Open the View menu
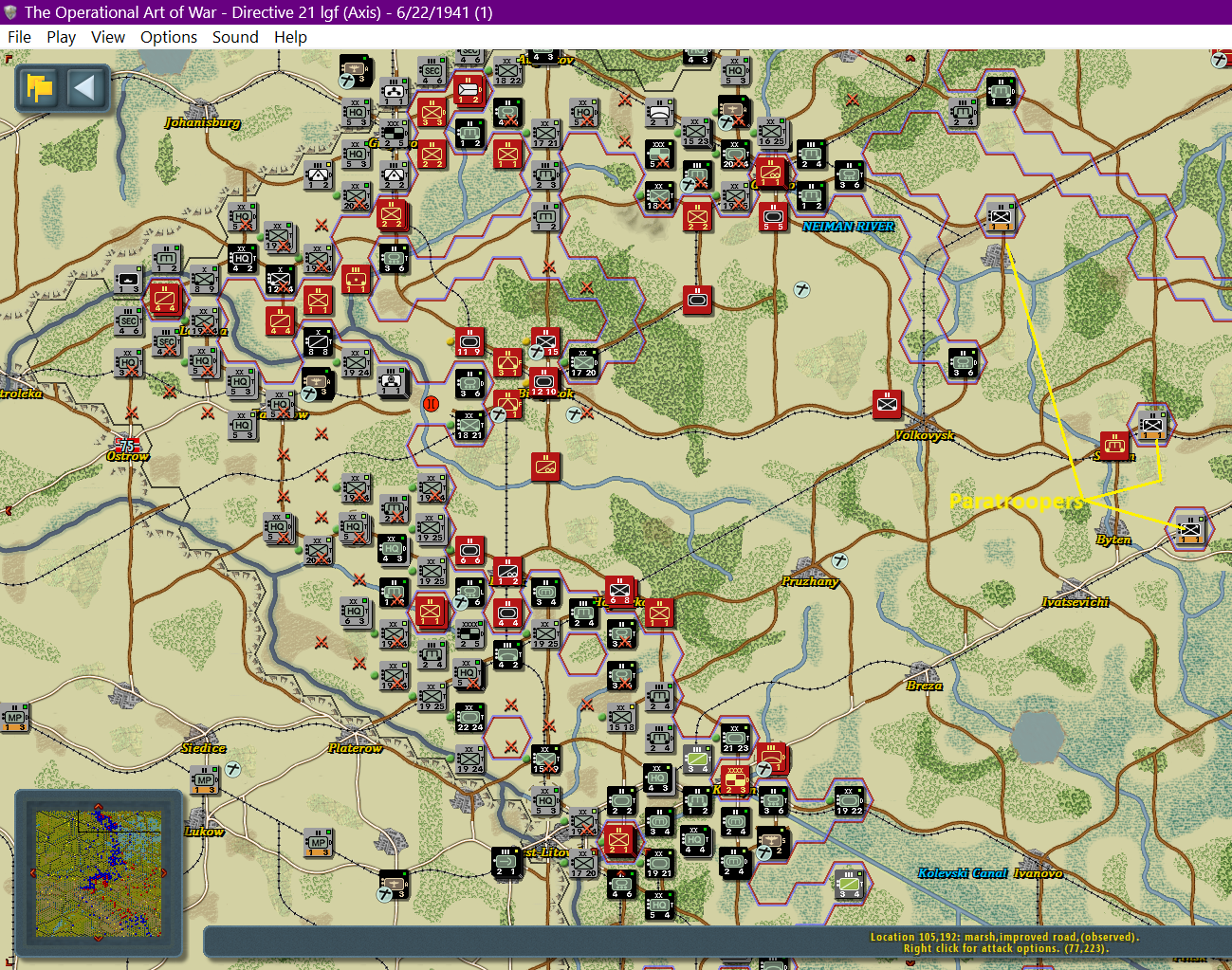This screenshot has width=1232, height=970. 108,37
